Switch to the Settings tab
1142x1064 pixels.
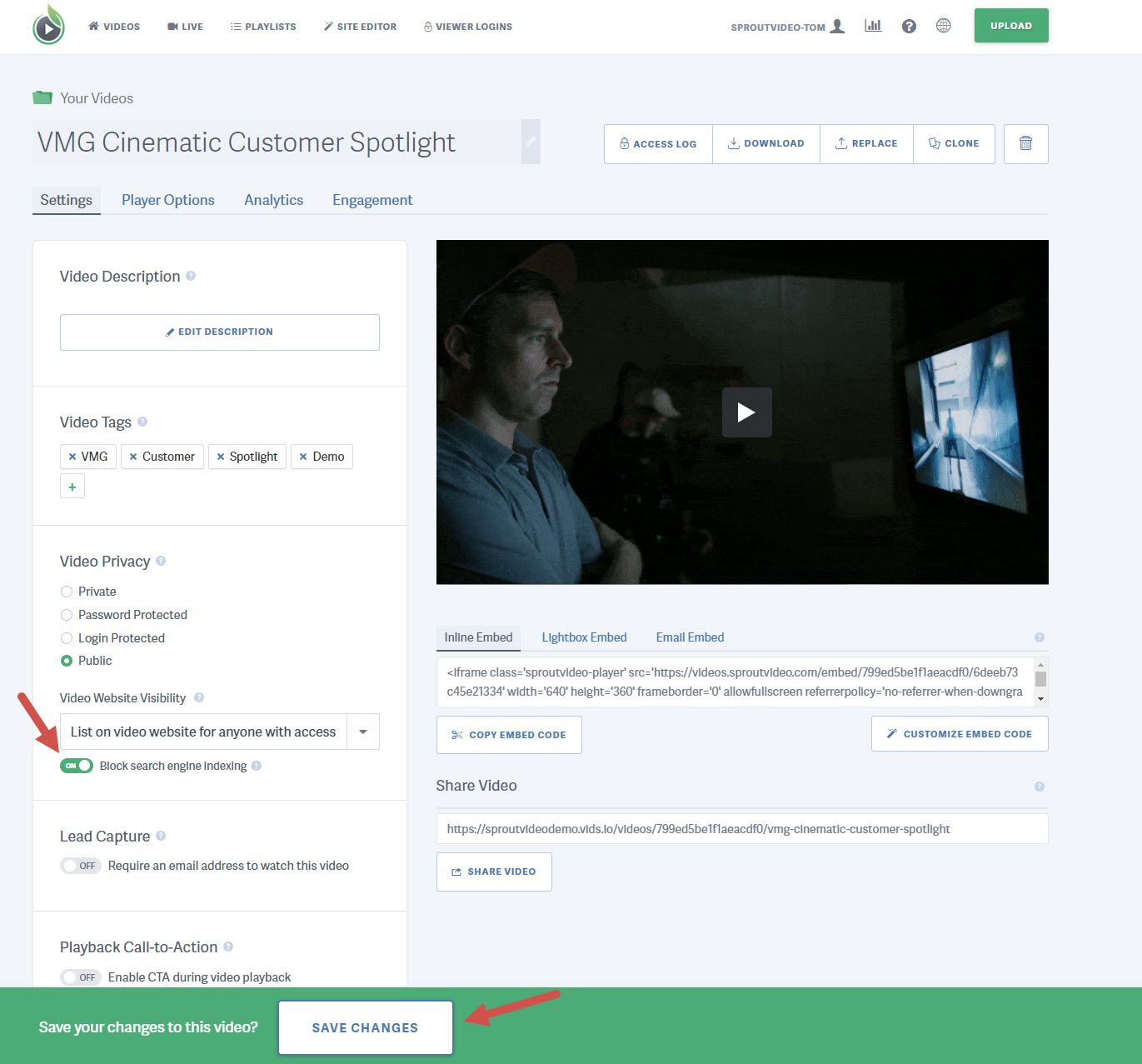(67, 200)
